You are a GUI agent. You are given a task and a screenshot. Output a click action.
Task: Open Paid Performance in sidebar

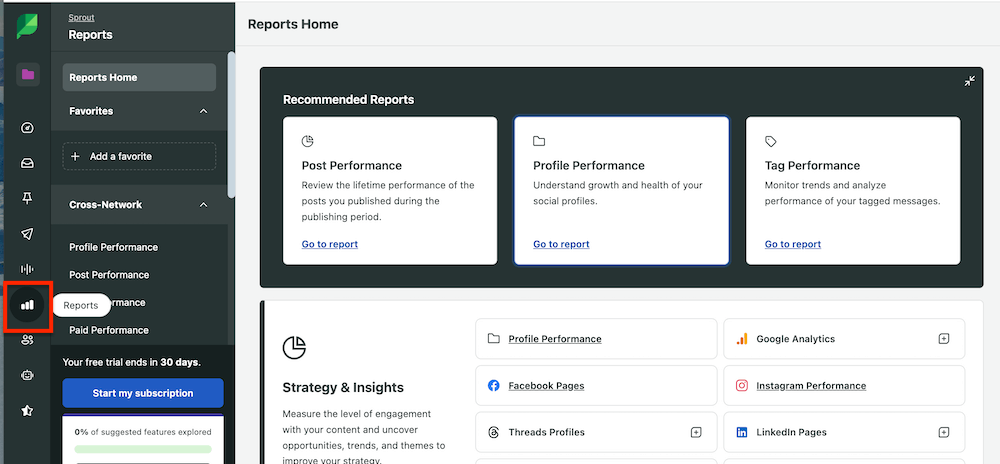point(109,330)
